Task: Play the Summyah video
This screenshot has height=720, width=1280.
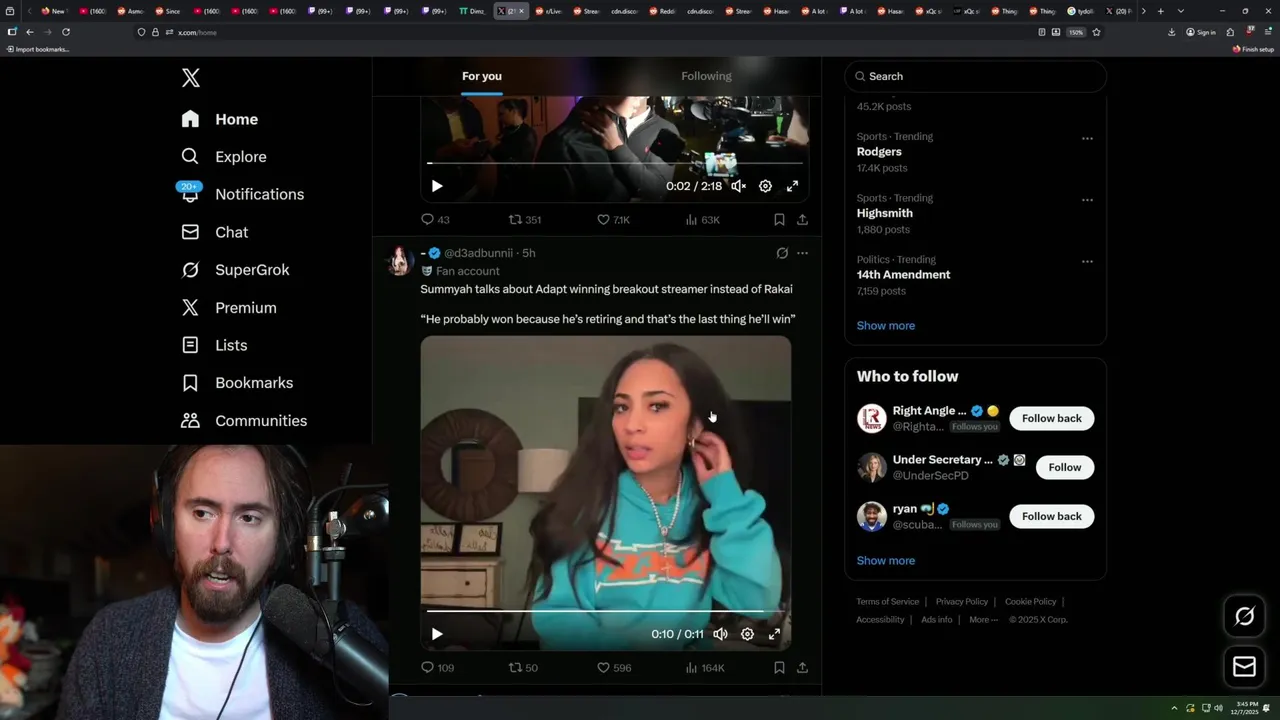Action: 437,634
